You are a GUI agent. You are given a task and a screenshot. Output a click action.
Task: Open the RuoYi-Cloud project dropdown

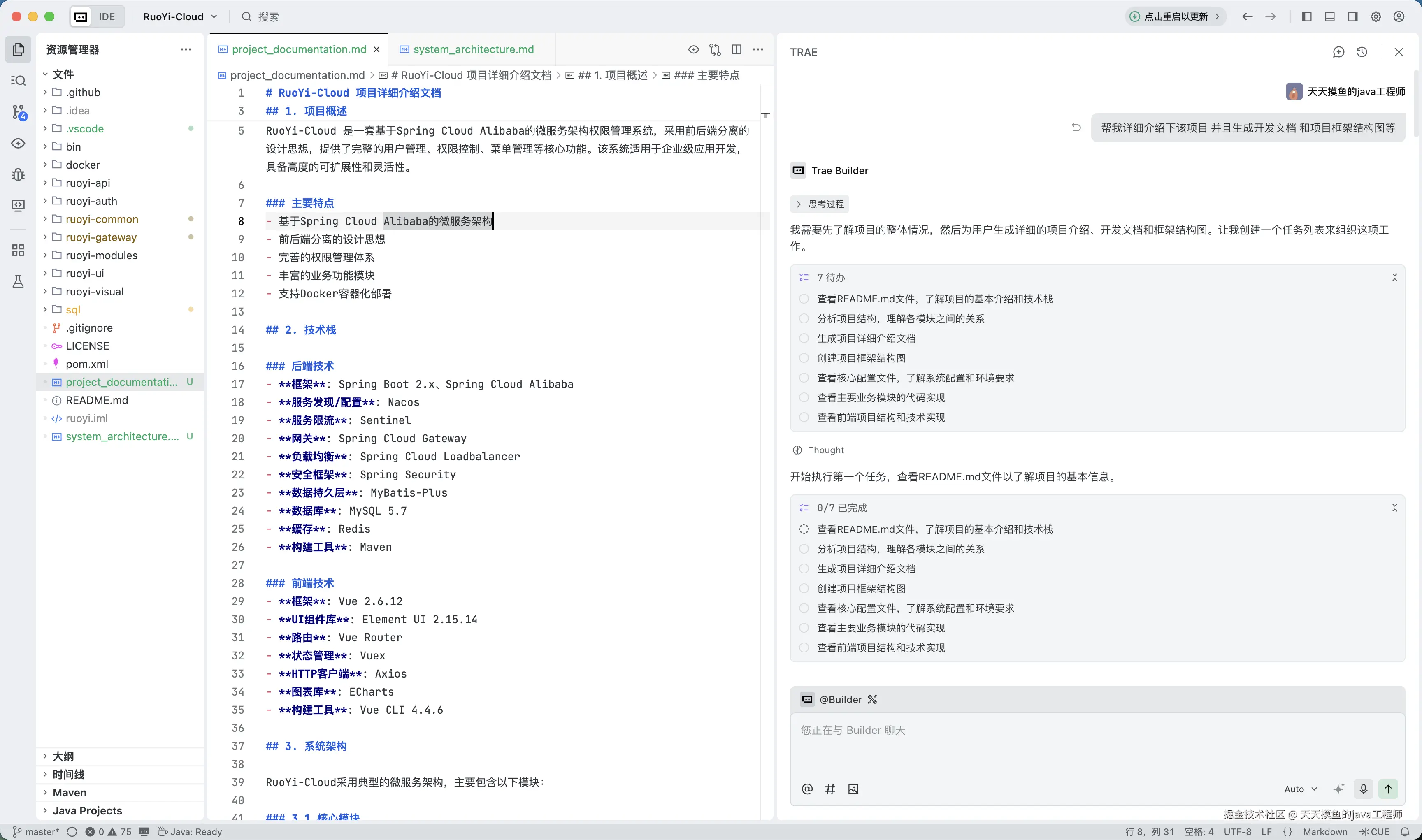coord(179,16)
